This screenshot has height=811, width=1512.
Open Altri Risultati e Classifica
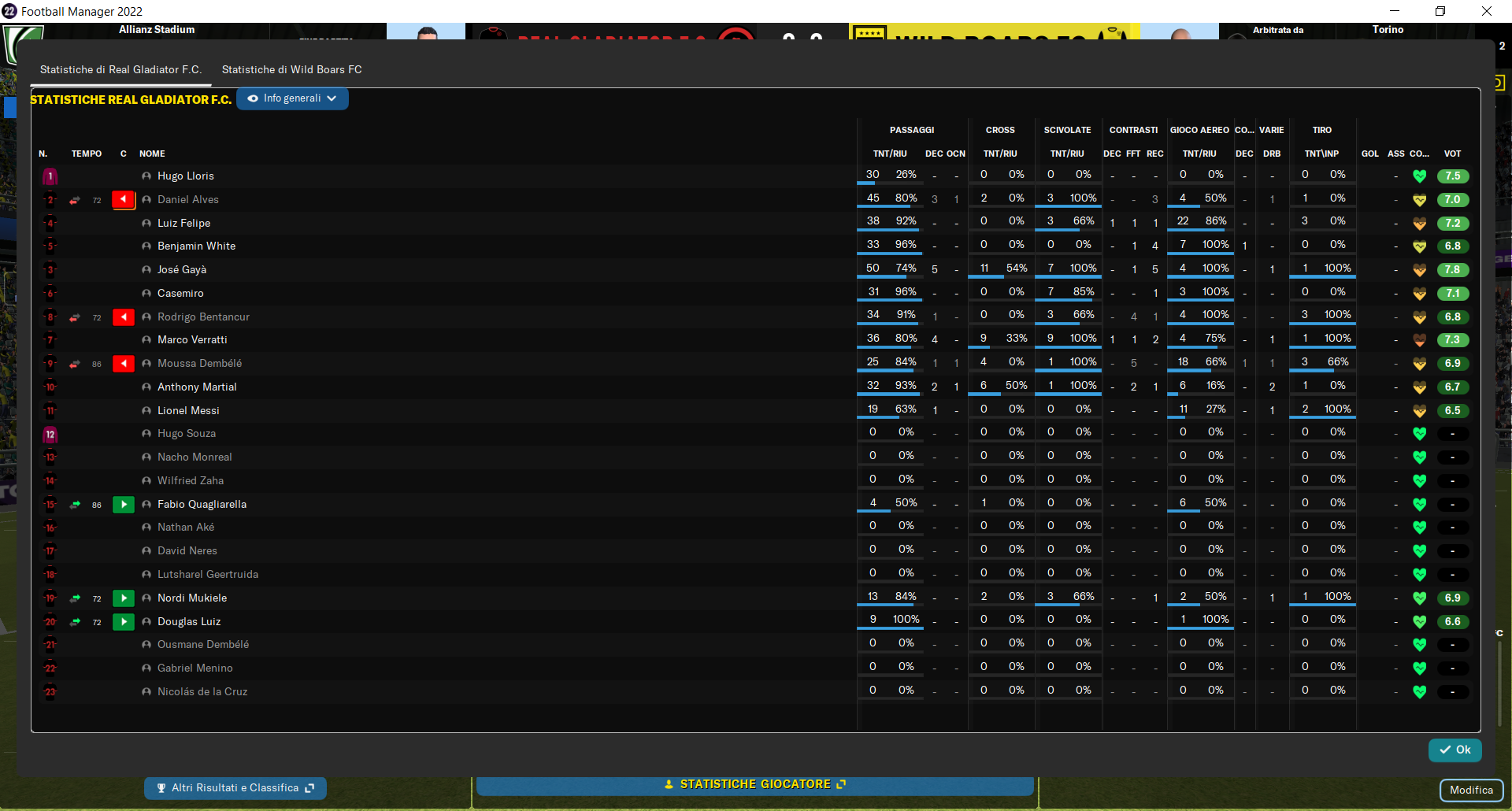235,788
